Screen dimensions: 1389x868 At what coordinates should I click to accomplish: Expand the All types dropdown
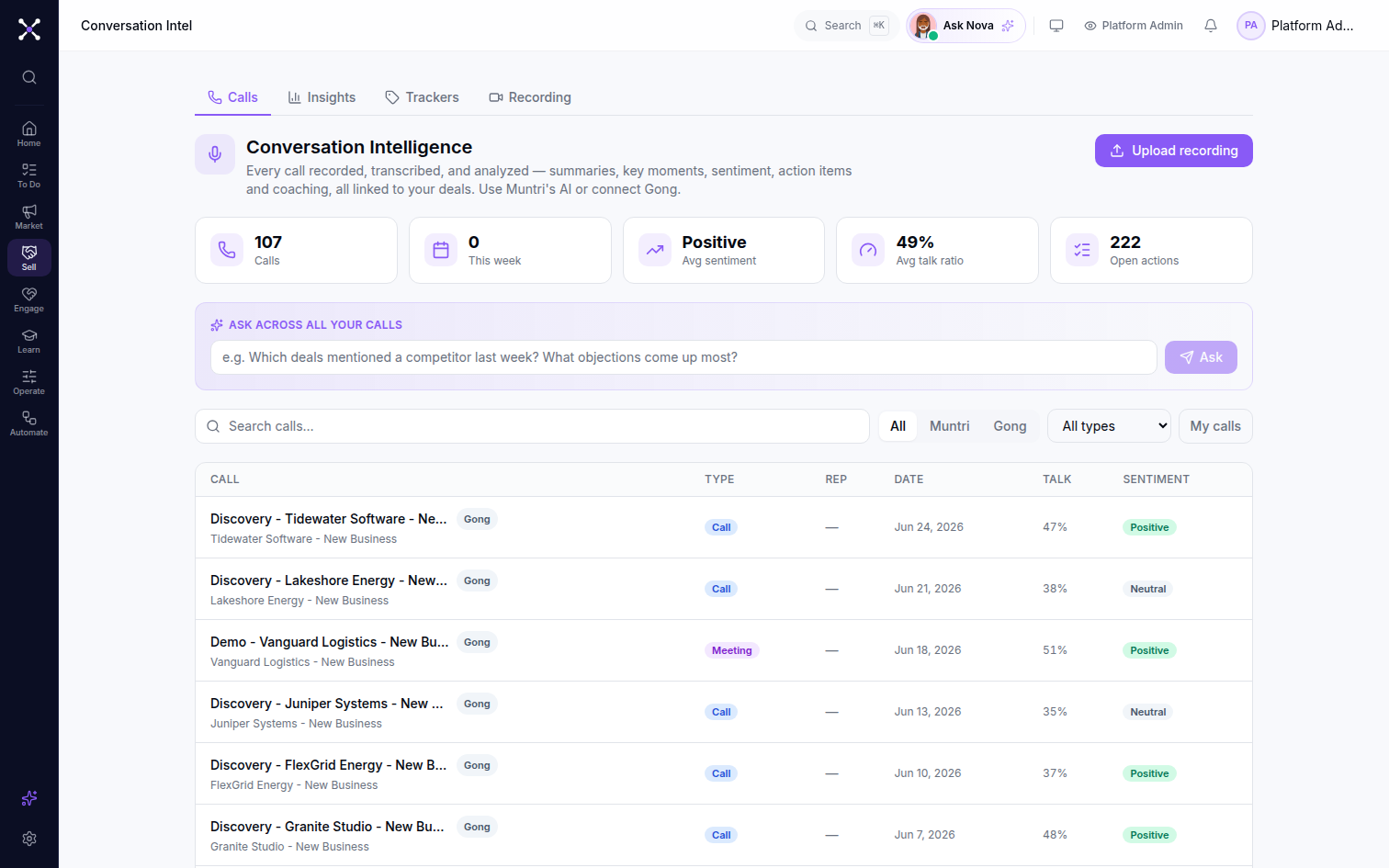tap(1109, 426)
